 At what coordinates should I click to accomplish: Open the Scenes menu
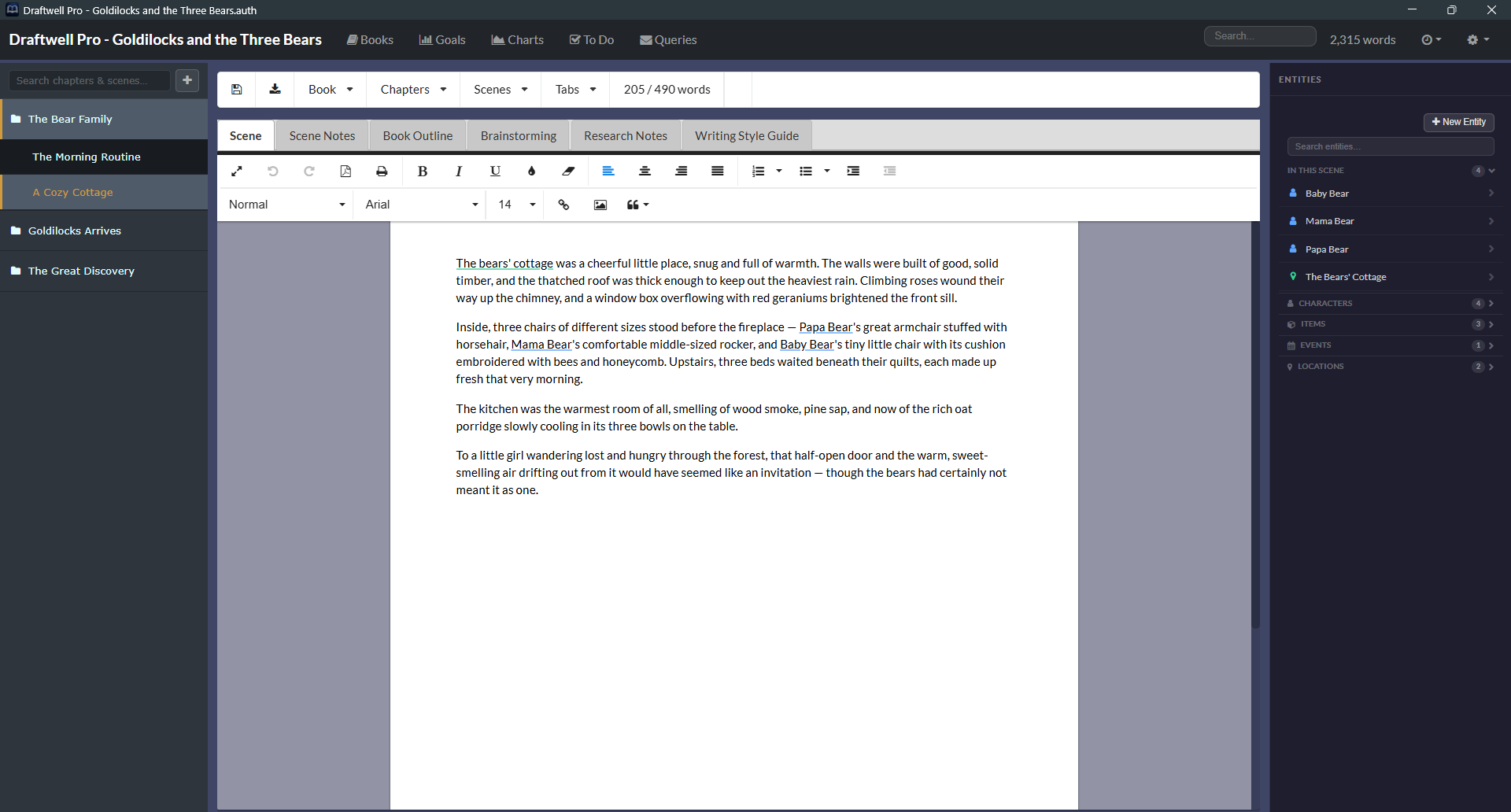pyautogui.click(x=501, y=90)
